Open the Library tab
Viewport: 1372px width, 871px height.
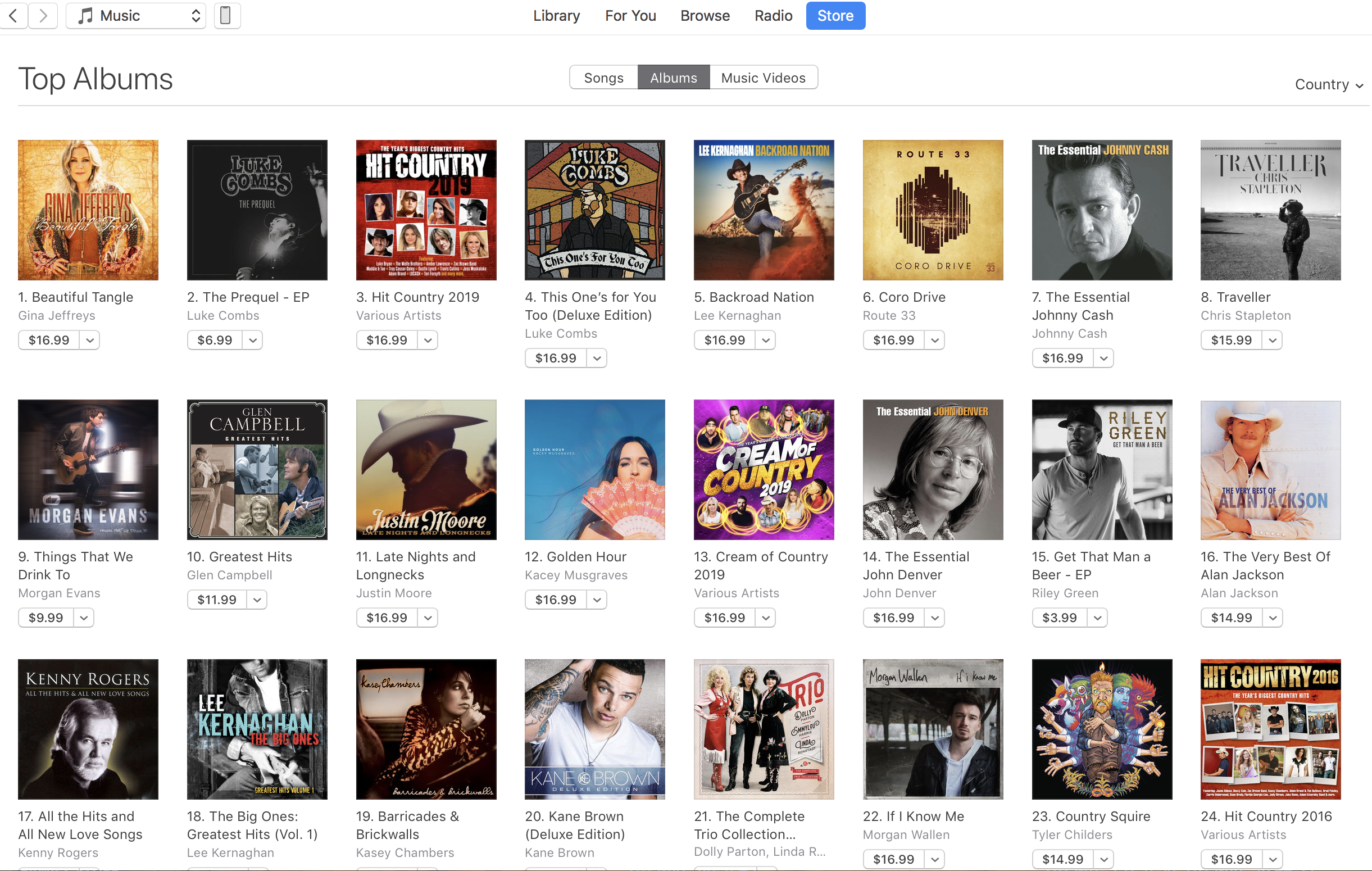(556, 15)
